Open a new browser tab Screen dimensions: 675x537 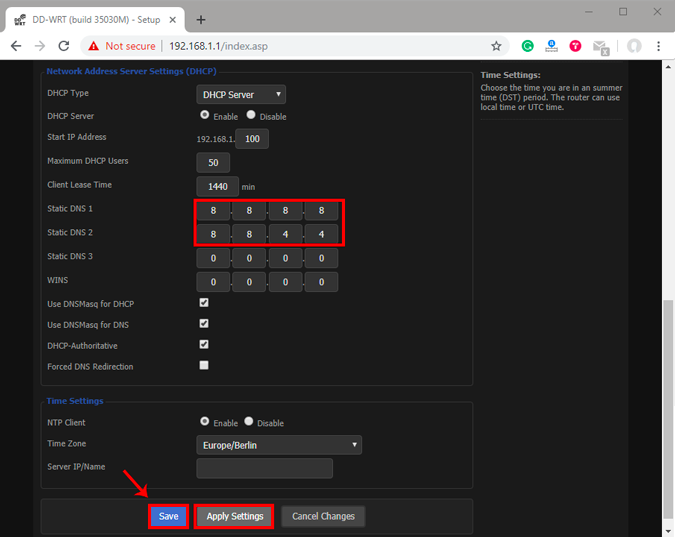[200, 19]
